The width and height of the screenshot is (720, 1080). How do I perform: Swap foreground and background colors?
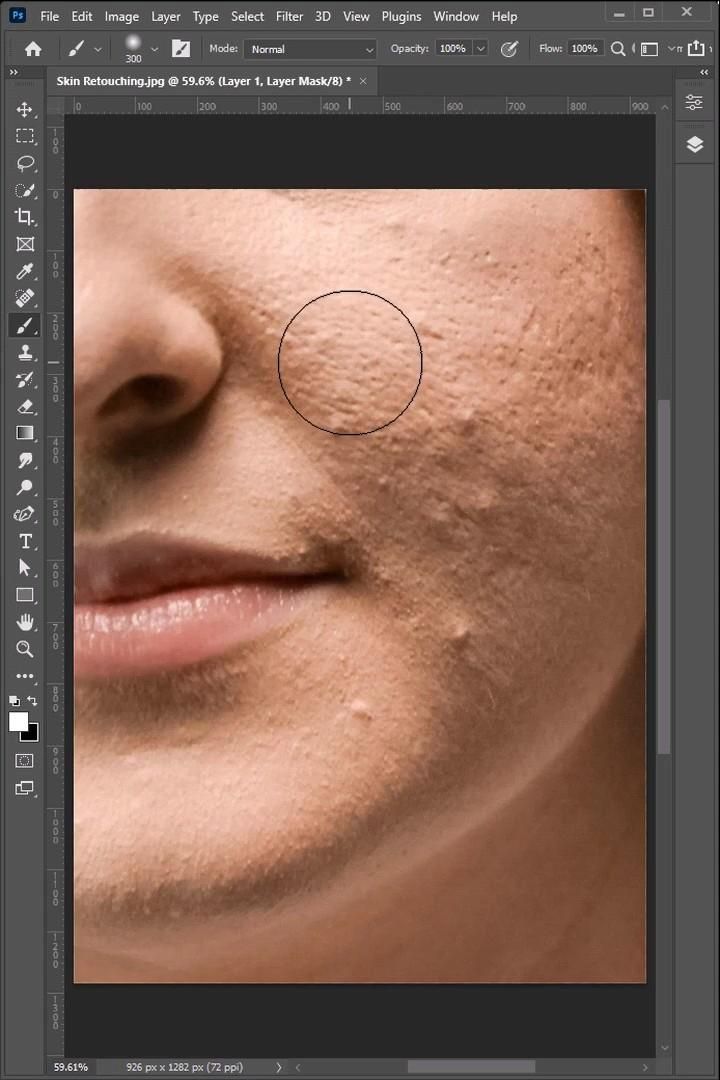coord(32,701)
